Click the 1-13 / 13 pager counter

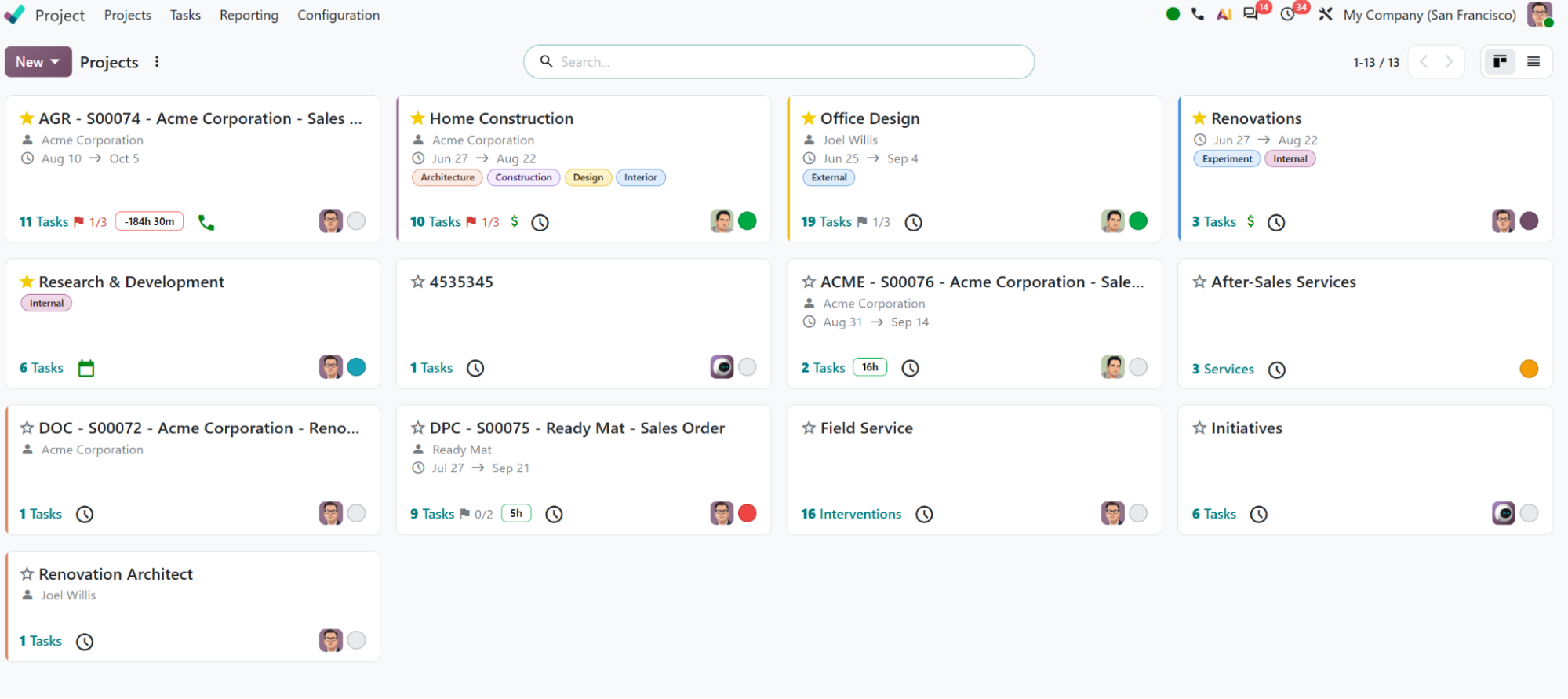point(1376,62)
